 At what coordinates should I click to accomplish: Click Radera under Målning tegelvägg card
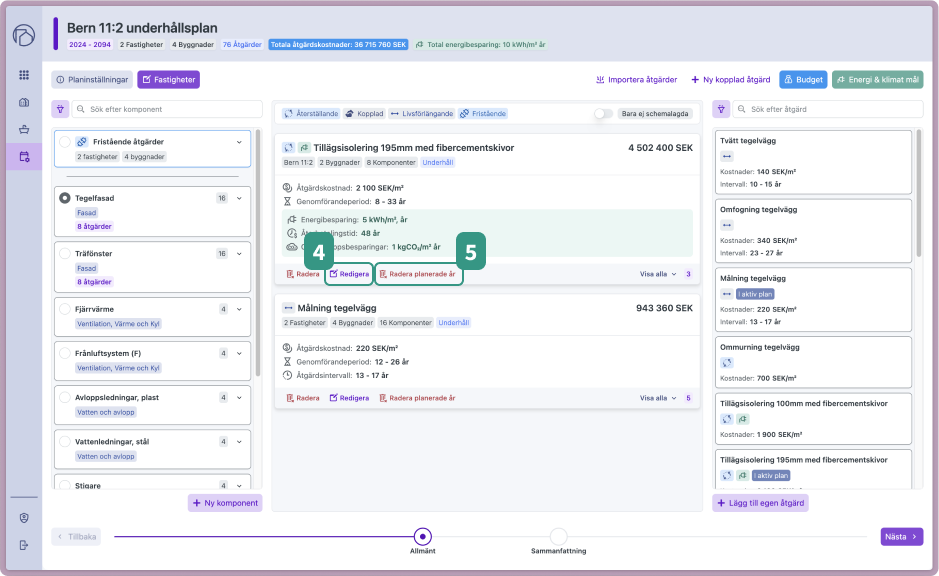pos(303,398)
